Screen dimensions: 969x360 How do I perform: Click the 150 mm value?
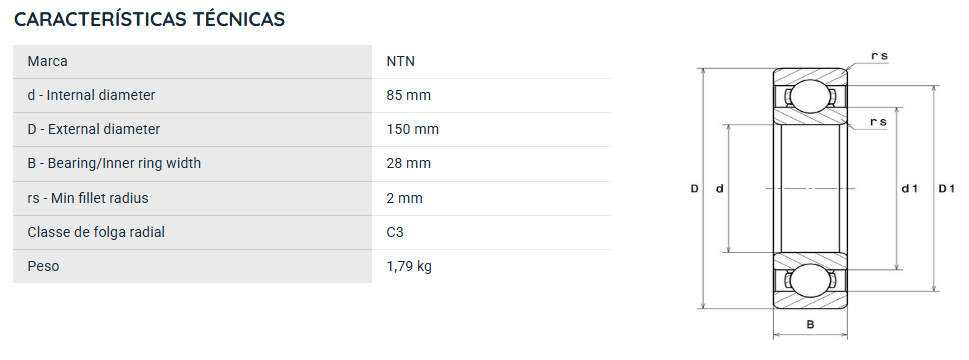point(413,129)
